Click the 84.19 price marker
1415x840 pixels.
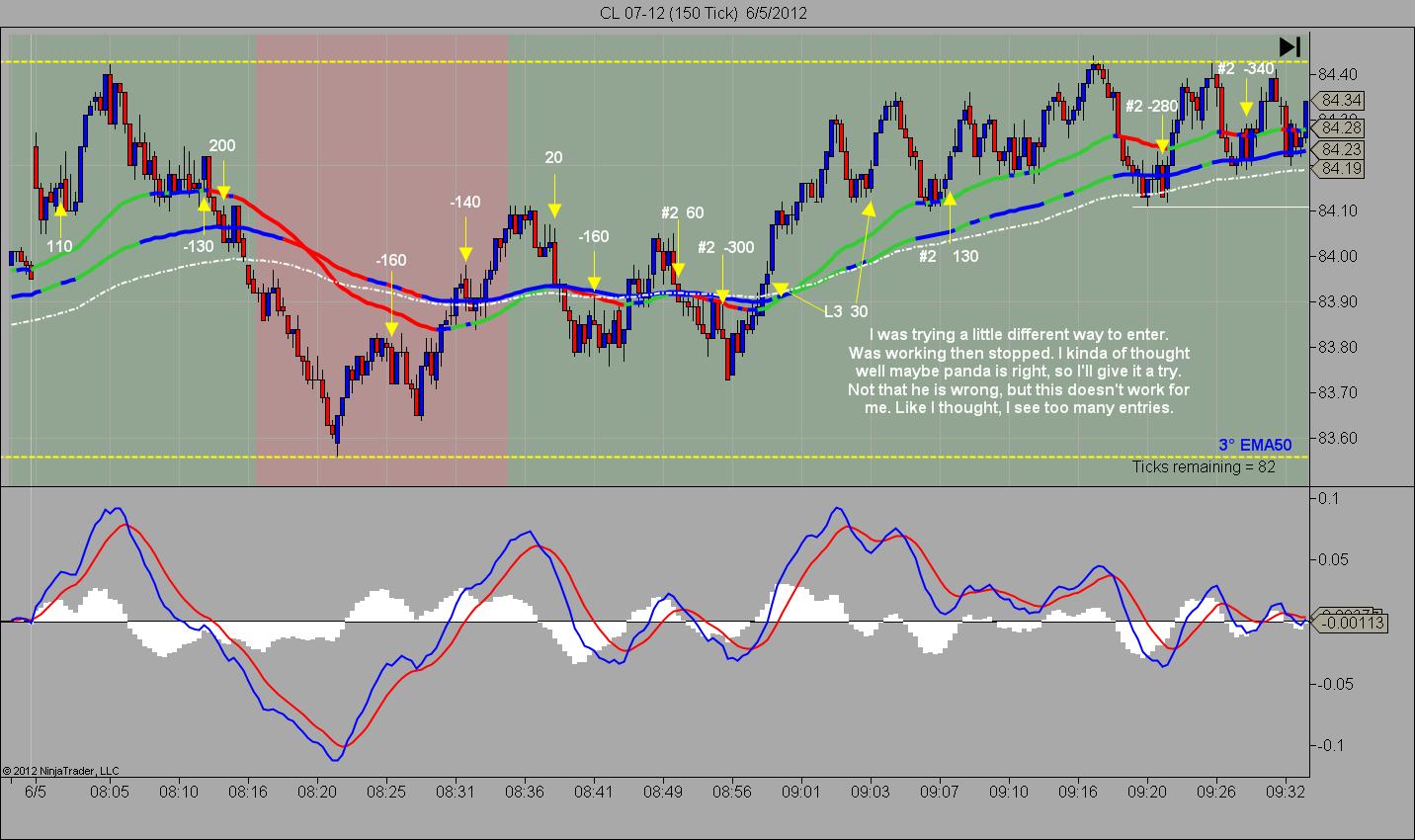tap(1340, 168)
